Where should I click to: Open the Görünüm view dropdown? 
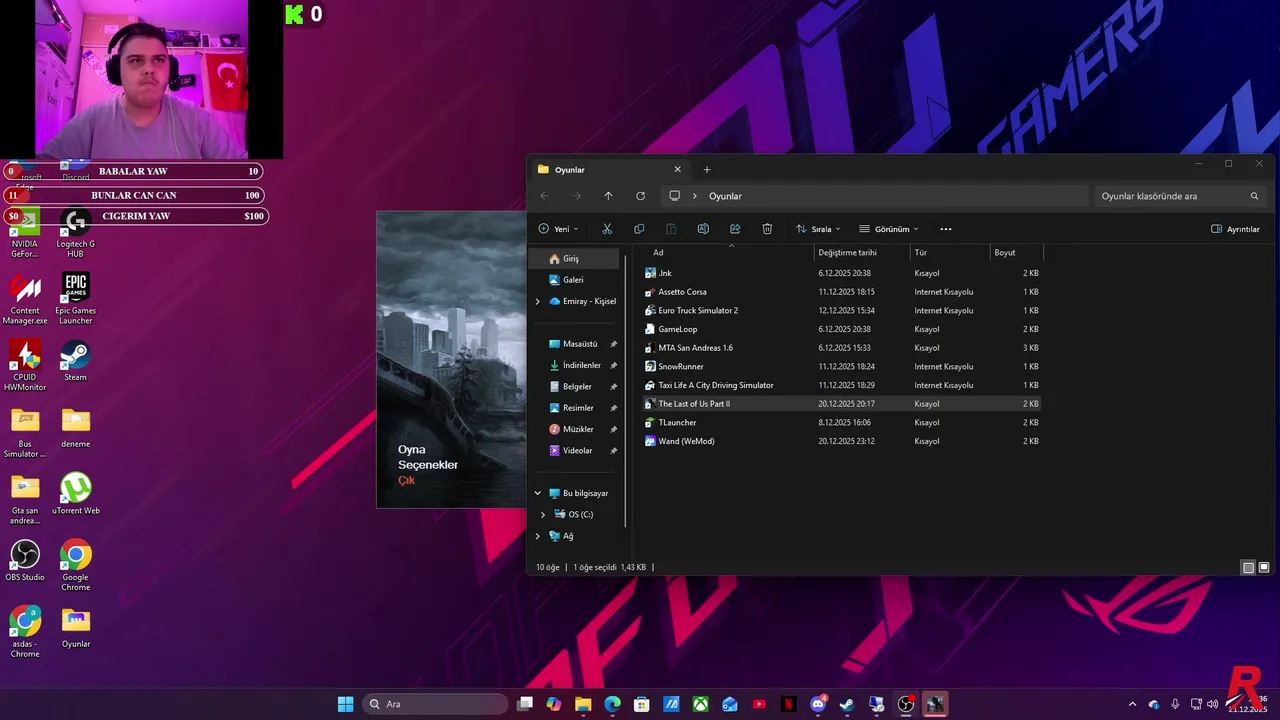[x=888, y=229]
